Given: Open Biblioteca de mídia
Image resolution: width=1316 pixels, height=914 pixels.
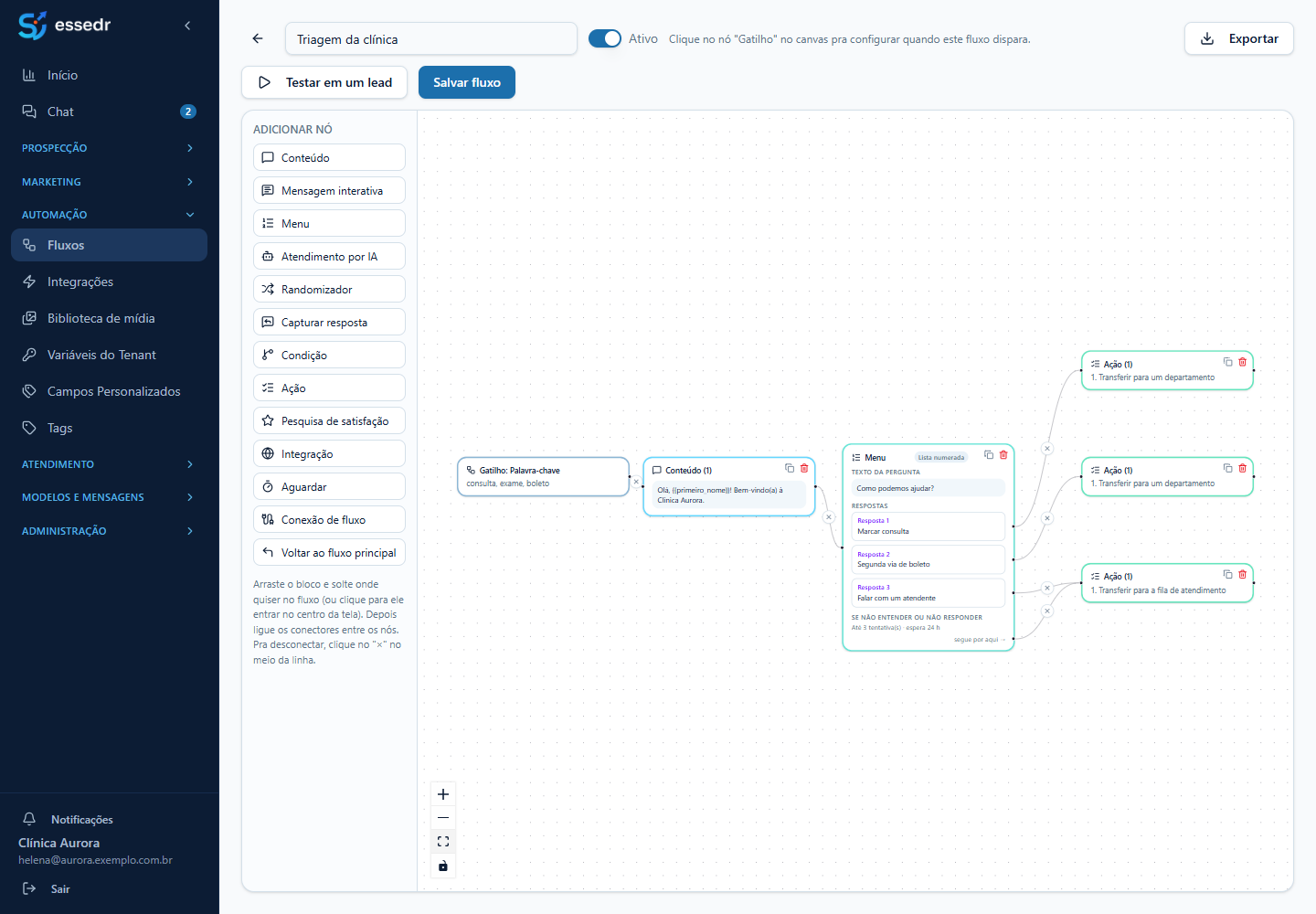Looking at the screenshot, I should coord(109,318).
